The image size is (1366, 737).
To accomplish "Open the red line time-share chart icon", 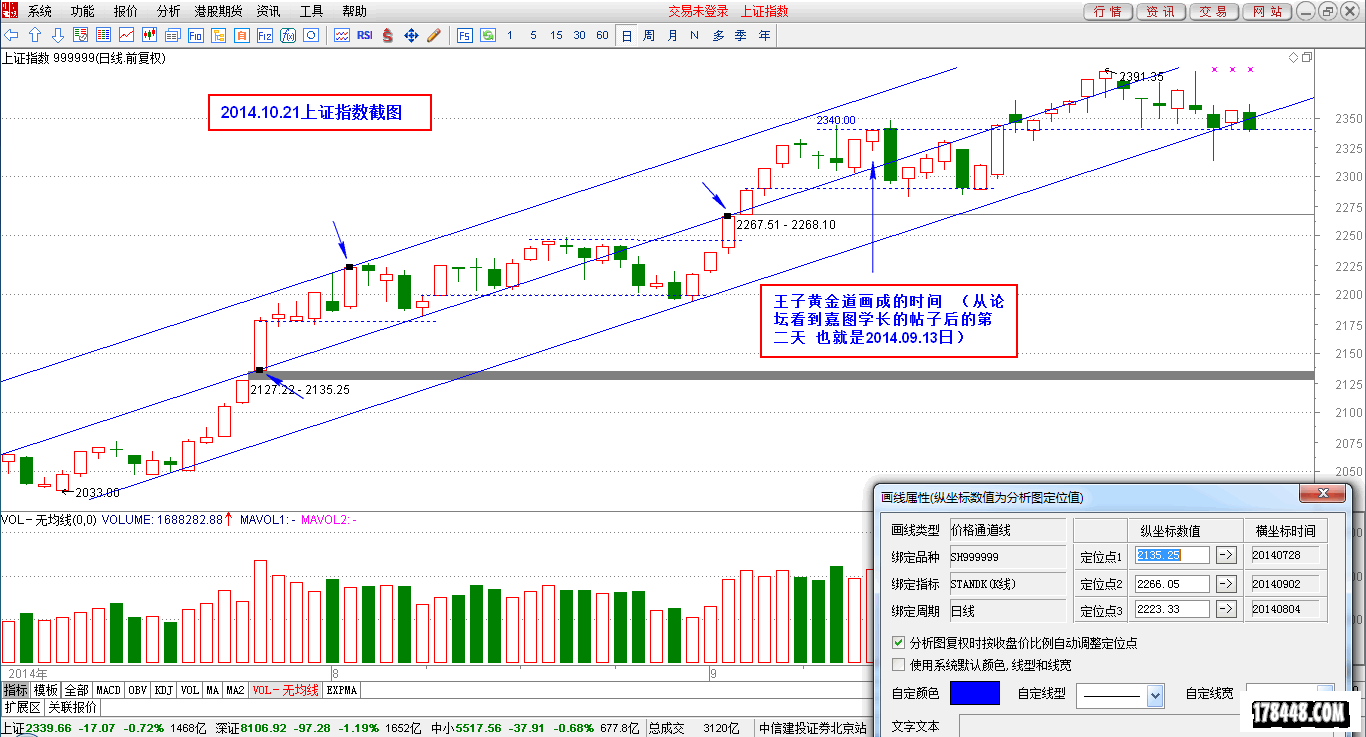I will tap(126, 35).
